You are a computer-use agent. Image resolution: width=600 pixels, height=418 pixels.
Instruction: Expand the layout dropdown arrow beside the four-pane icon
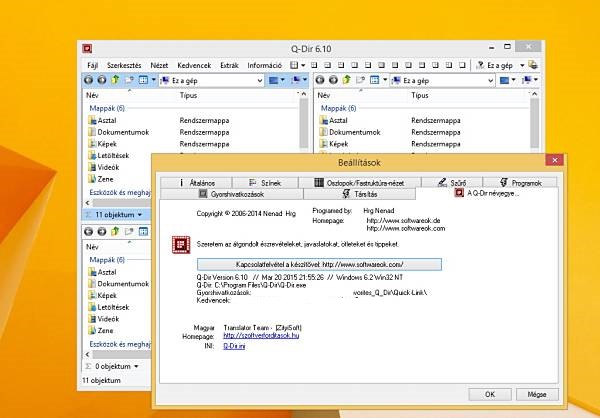(303, 65)
